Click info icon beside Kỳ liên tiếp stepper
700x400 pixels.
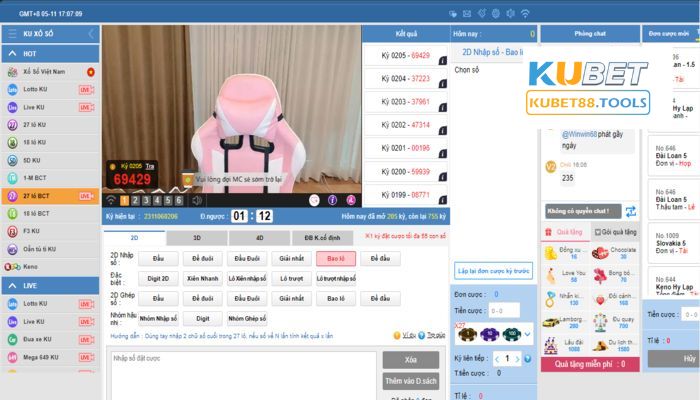528,358
